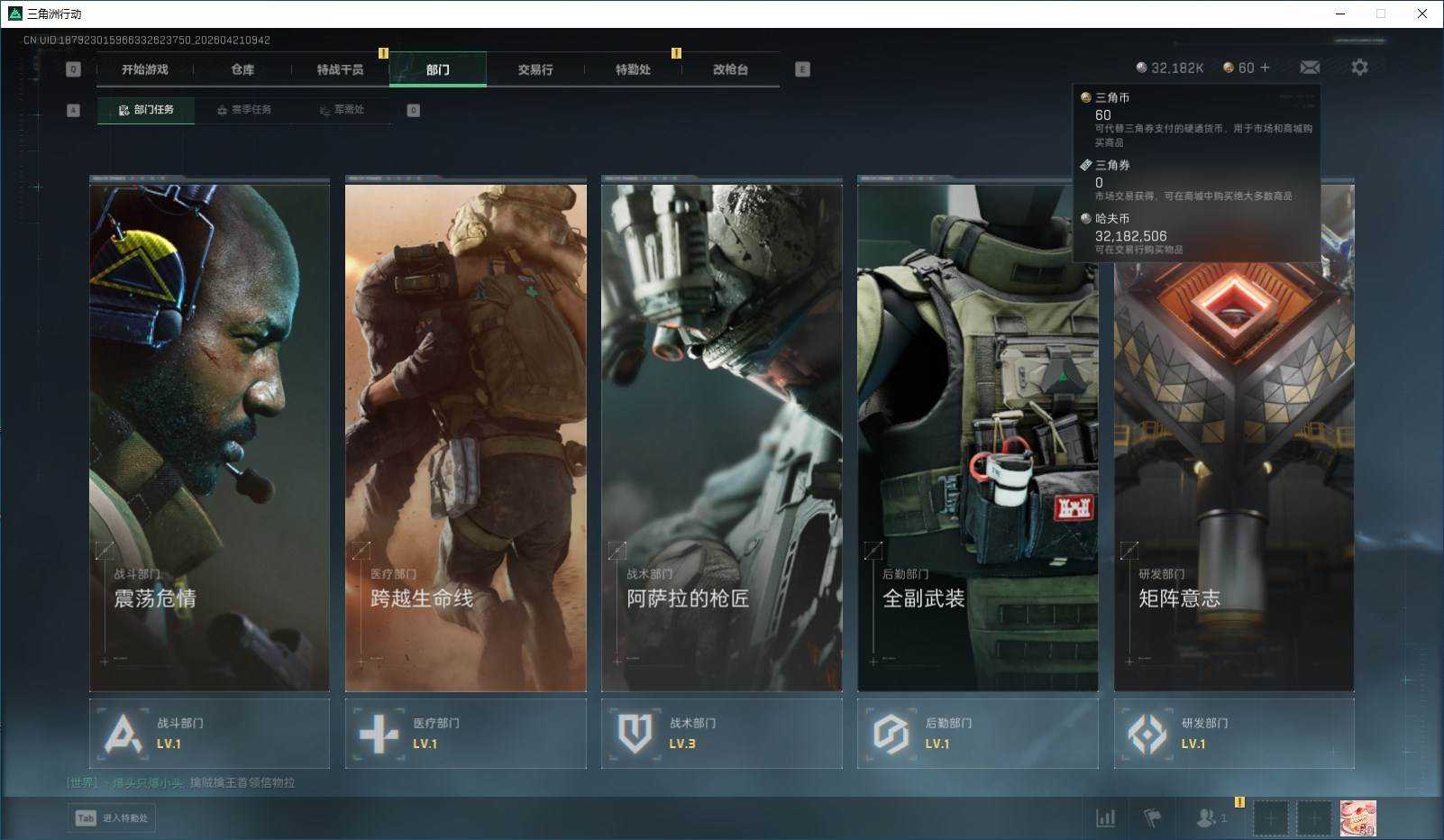Open the settings gear icon

coord(1359,68)
